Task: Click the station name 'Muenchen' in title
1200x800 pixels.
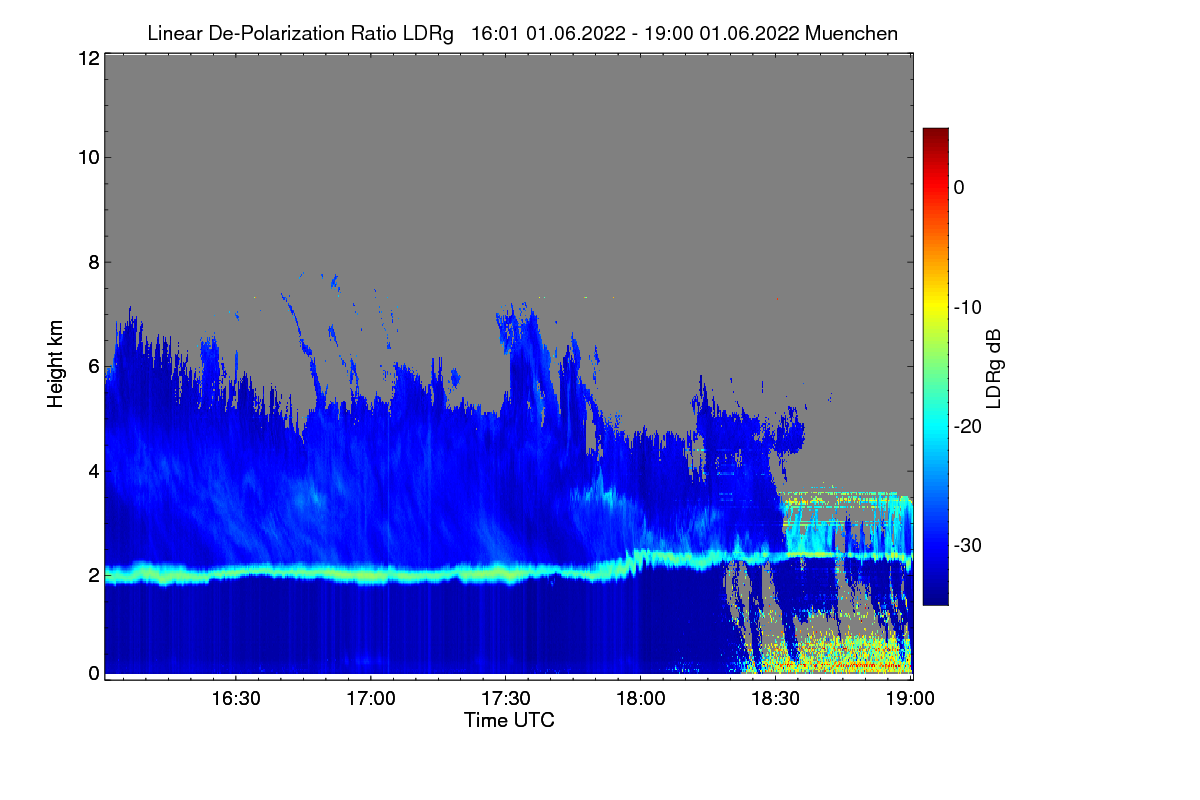Action: click(851, 33)
